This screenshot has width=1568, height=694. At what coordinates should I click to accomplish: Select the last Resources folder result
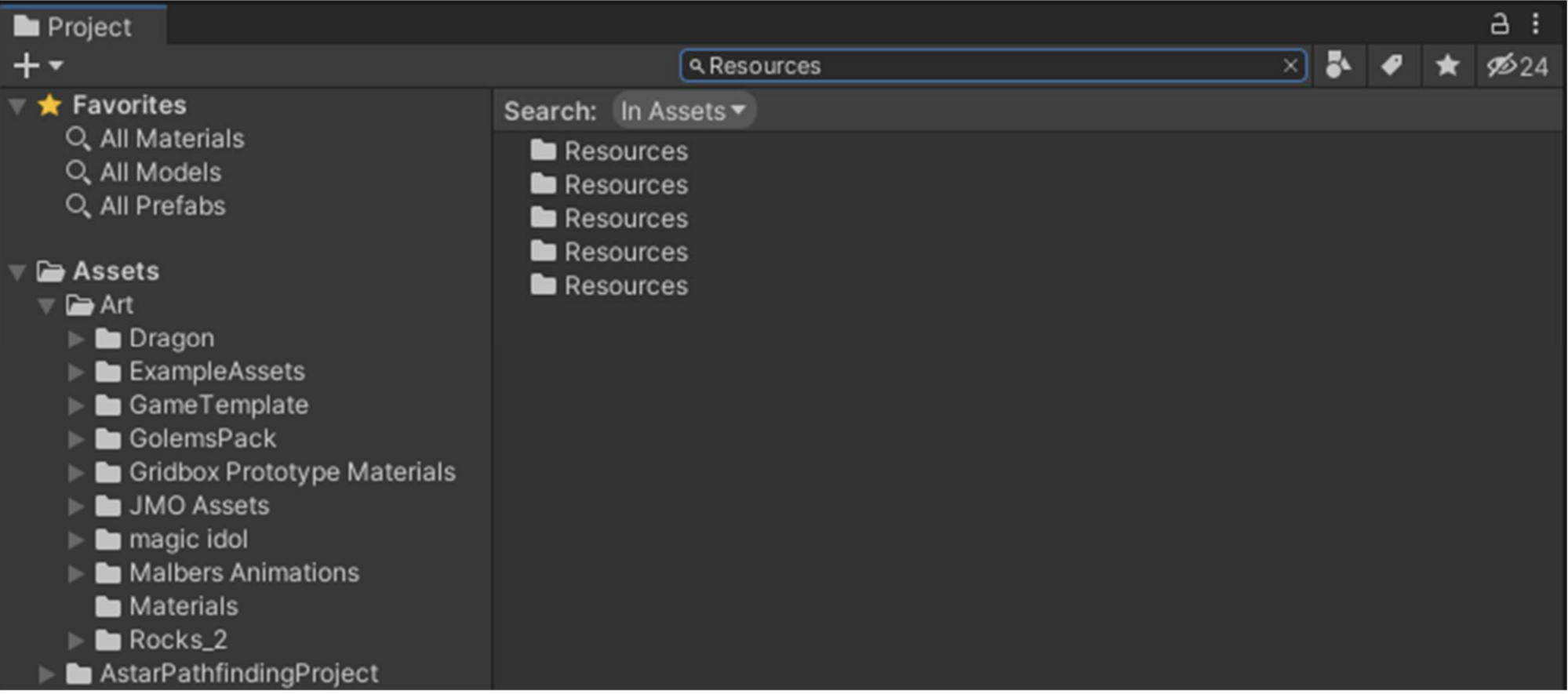point(625,285)
